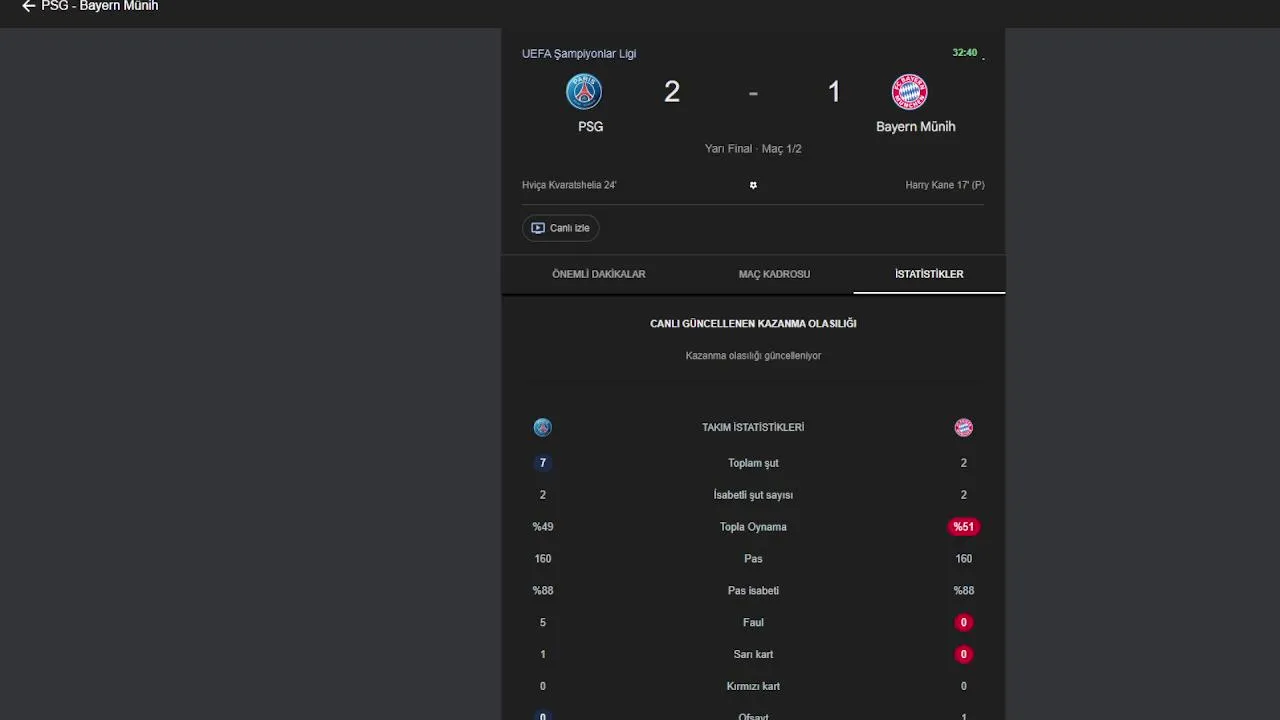Click the back arrow icon
This screenshot has width=1280, height=720.
pyautogui.click(x=28, y=6)
